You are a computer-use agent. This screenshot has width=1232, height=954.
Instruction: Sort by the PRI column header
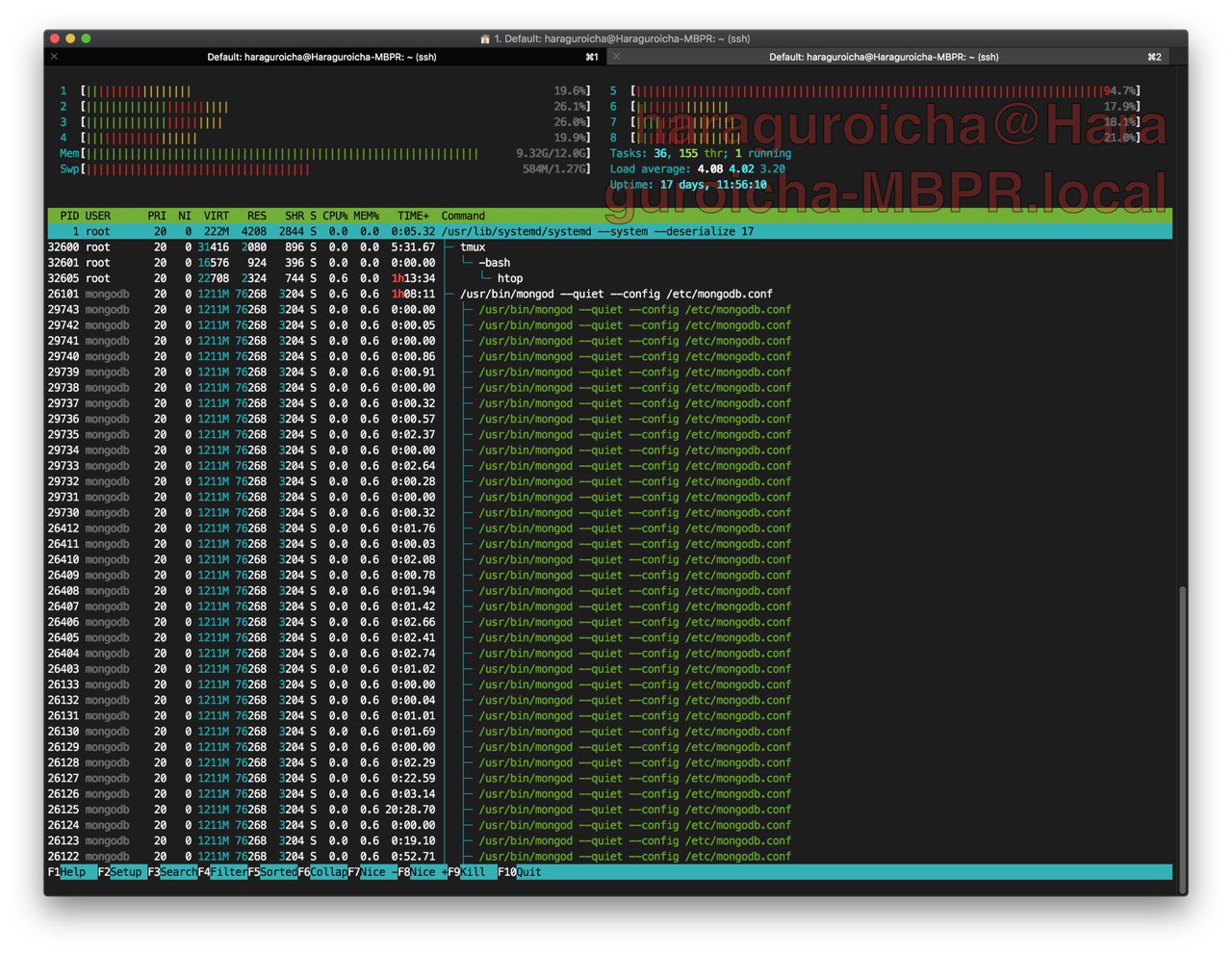click(157, 216)
